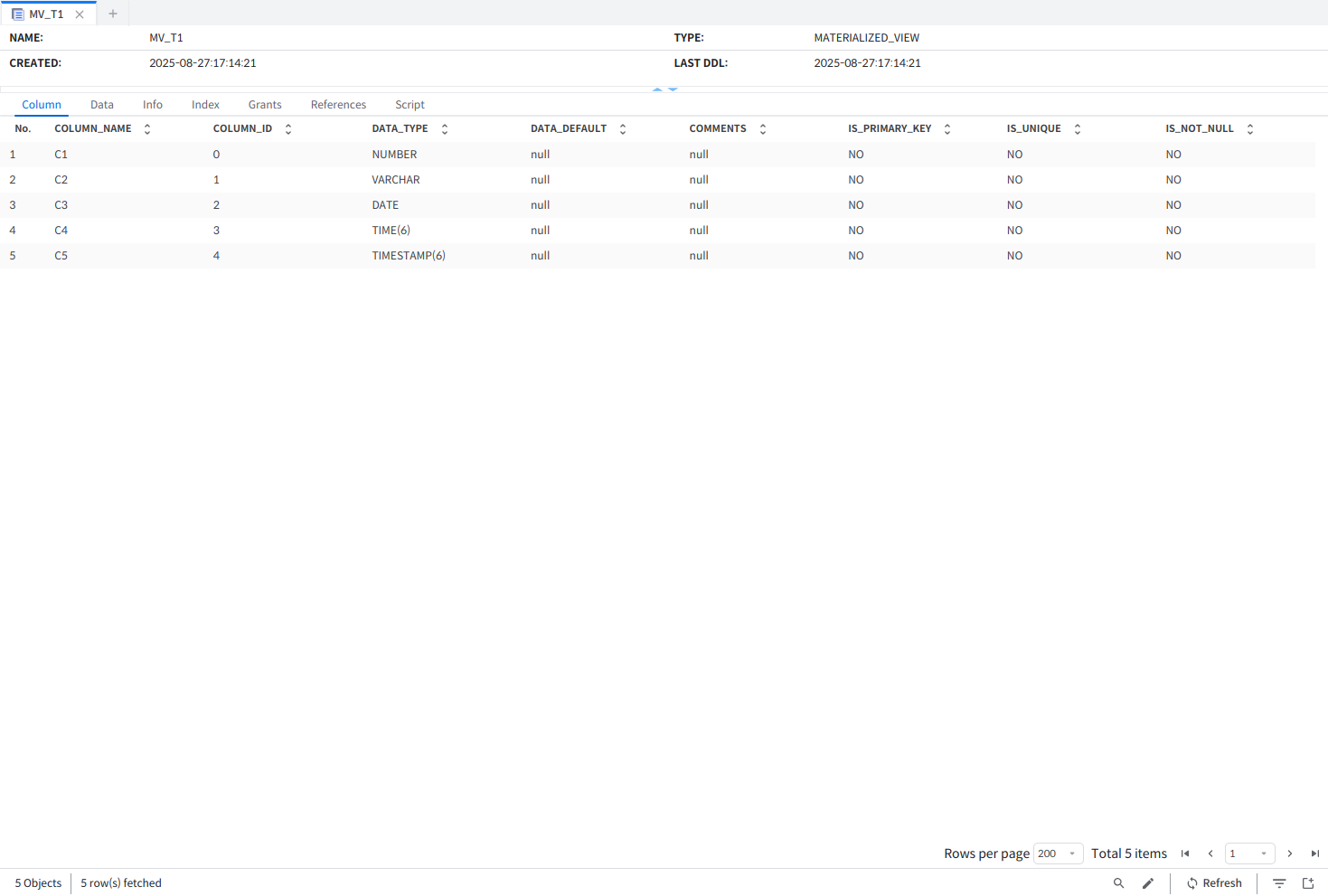Image resolution: width=1328 pixels, height=896 pixels.
Task: Select the C3 row in the table
Action: point(61,205)
